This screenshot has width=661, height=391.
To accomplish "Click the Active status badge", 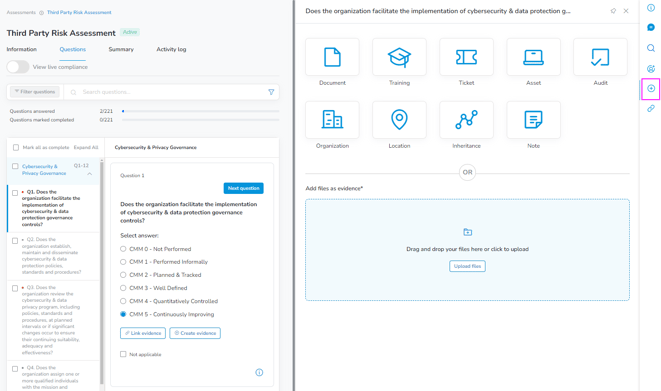I will click(x=130, y=32).
